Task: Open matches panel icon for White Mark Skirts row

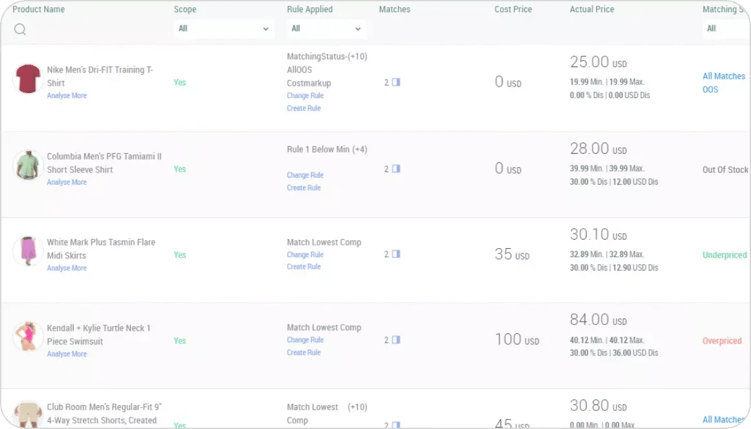Action: tap(396, 254)
